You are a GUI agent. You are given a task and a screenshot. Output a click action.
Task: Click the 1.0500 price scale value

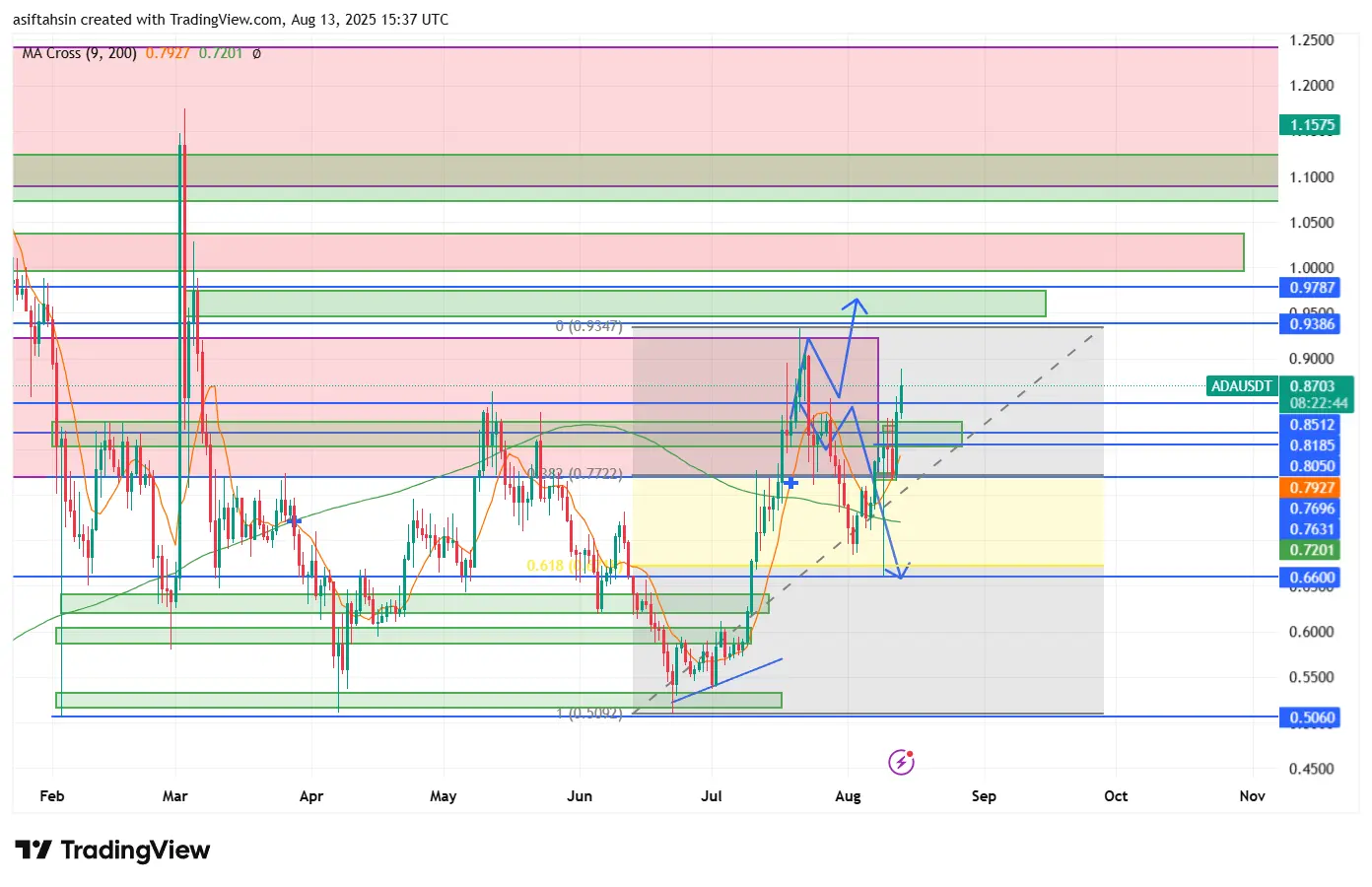1311,223
